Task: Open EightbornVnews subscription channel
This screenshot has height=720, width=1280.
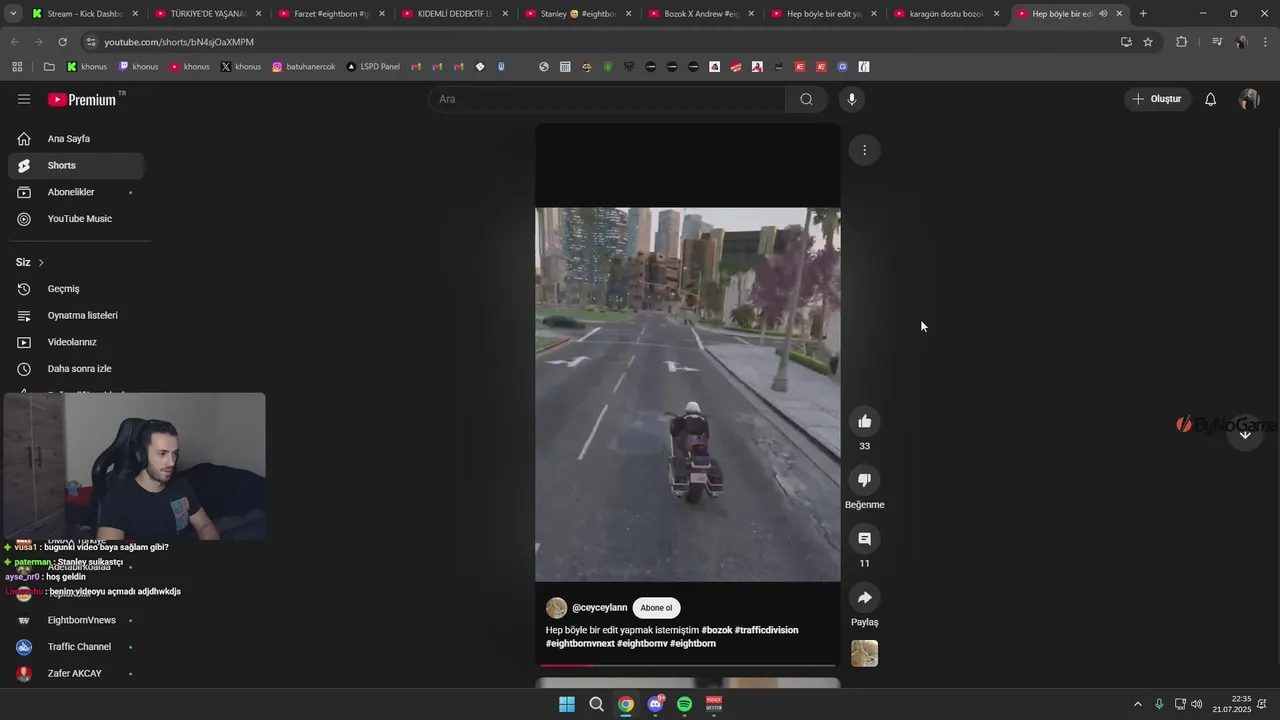Action: (76, 621)
